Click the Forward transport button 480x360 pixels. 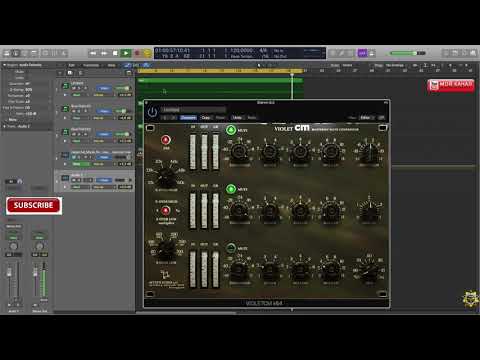(x=104, y=53)
